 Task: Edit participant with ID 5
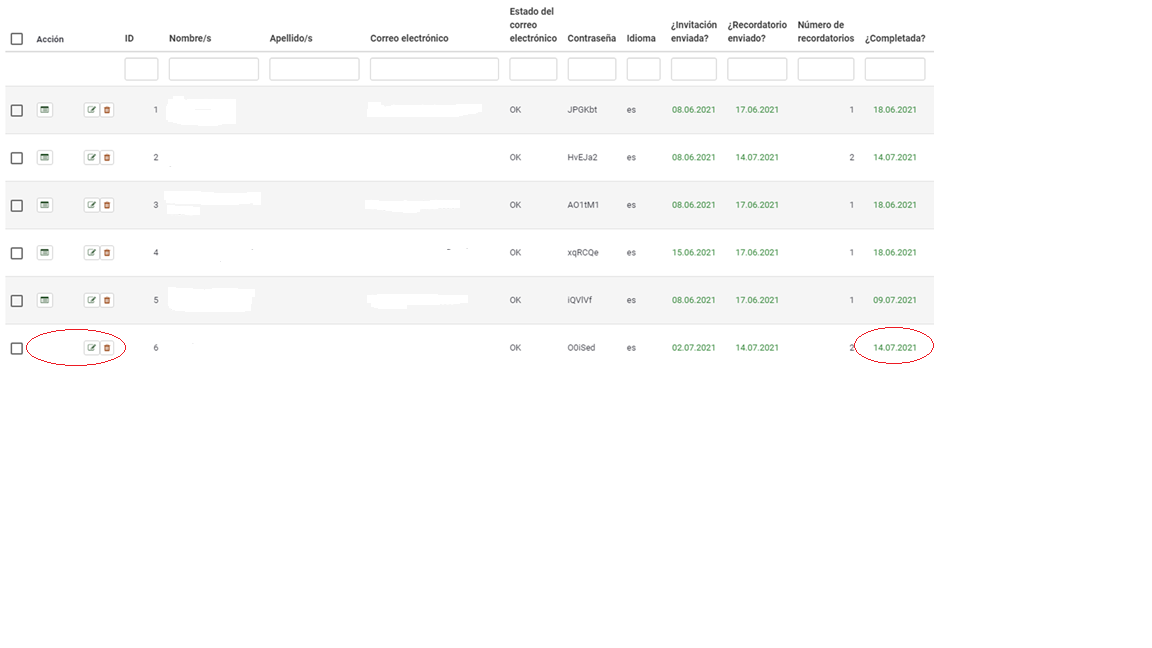91,300
